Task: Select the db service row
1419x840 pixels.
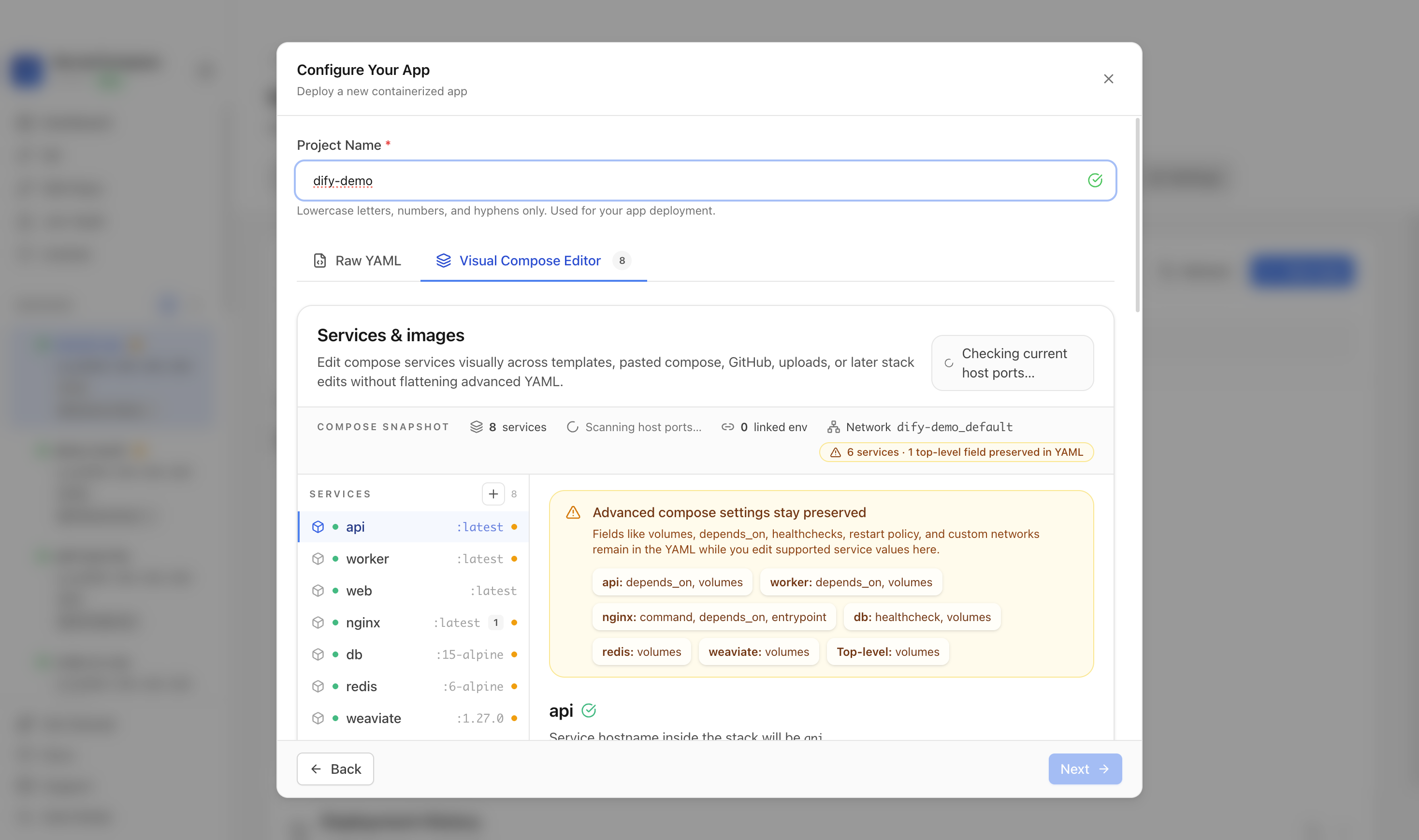Action: [x=414, y=654]
